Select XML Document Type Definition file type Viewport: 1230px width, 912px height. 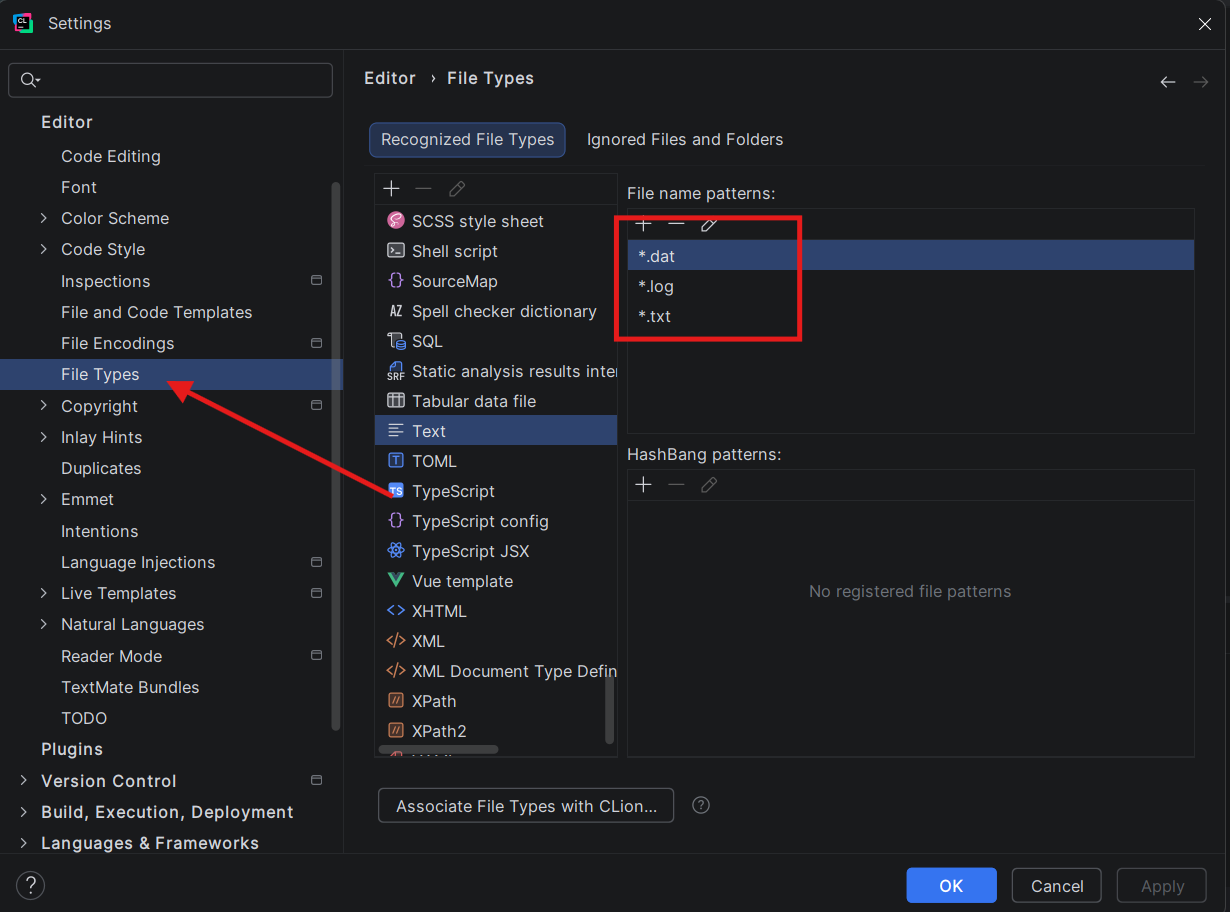pos(496,671)
